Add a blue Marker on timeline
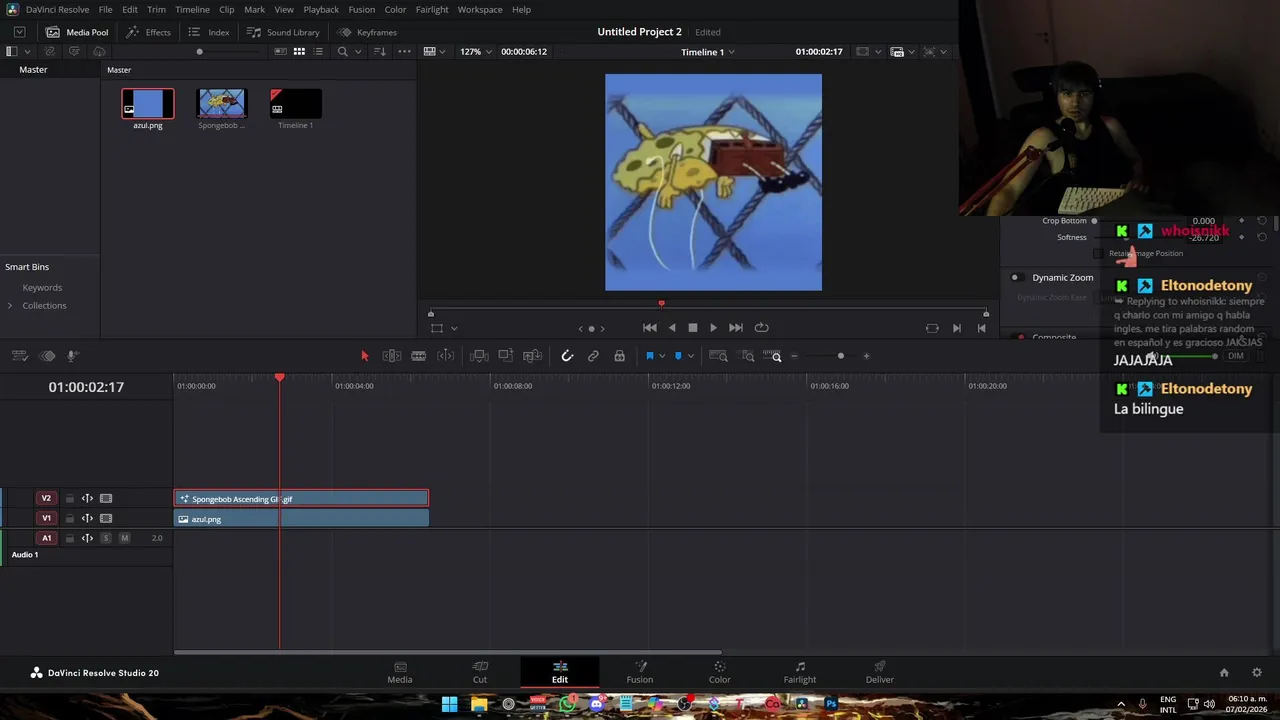The width and height of the screenshot is (1280, 720). coord(678,356)
